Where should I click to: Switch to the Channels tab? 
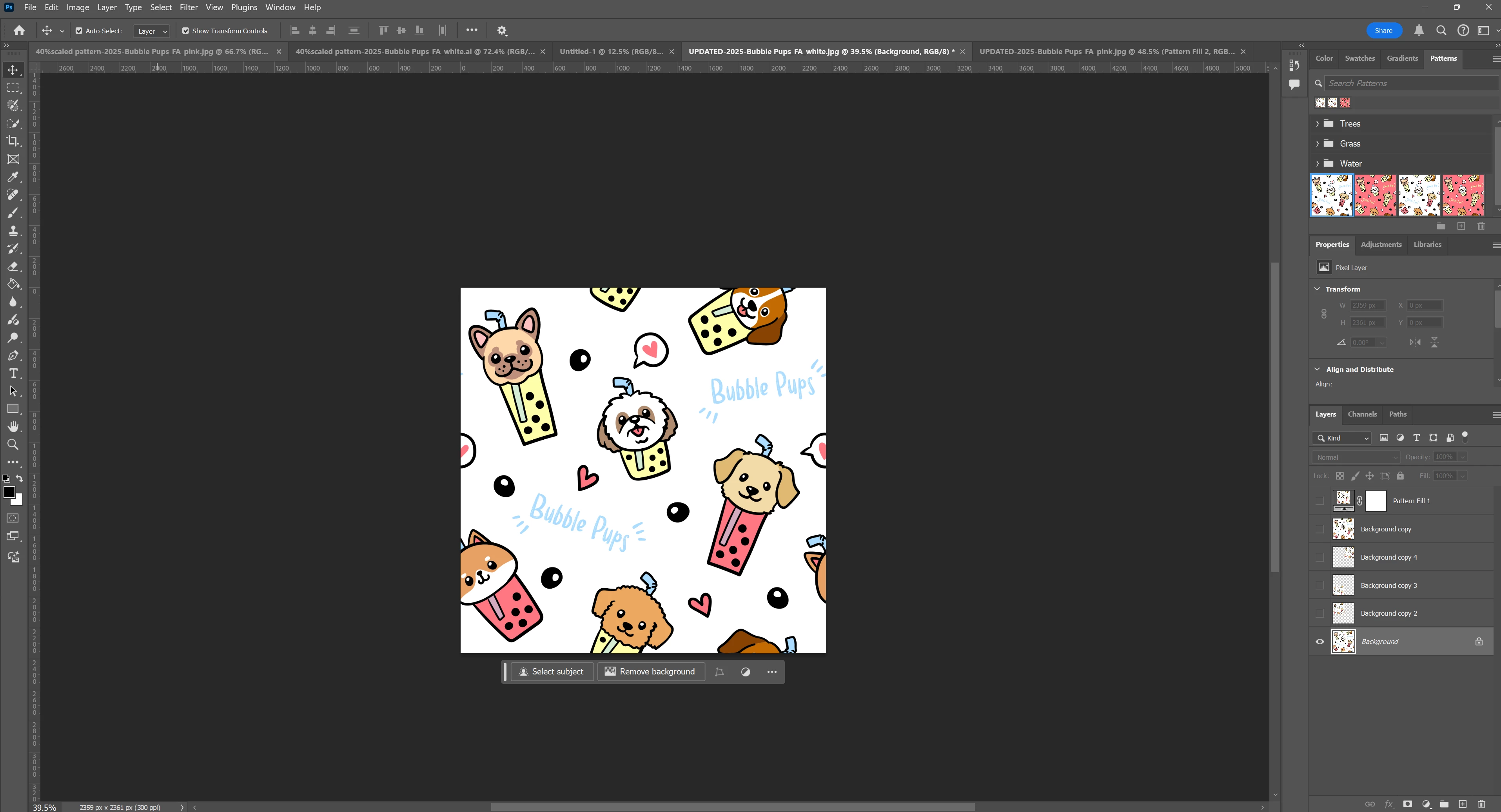[1362, 414]
